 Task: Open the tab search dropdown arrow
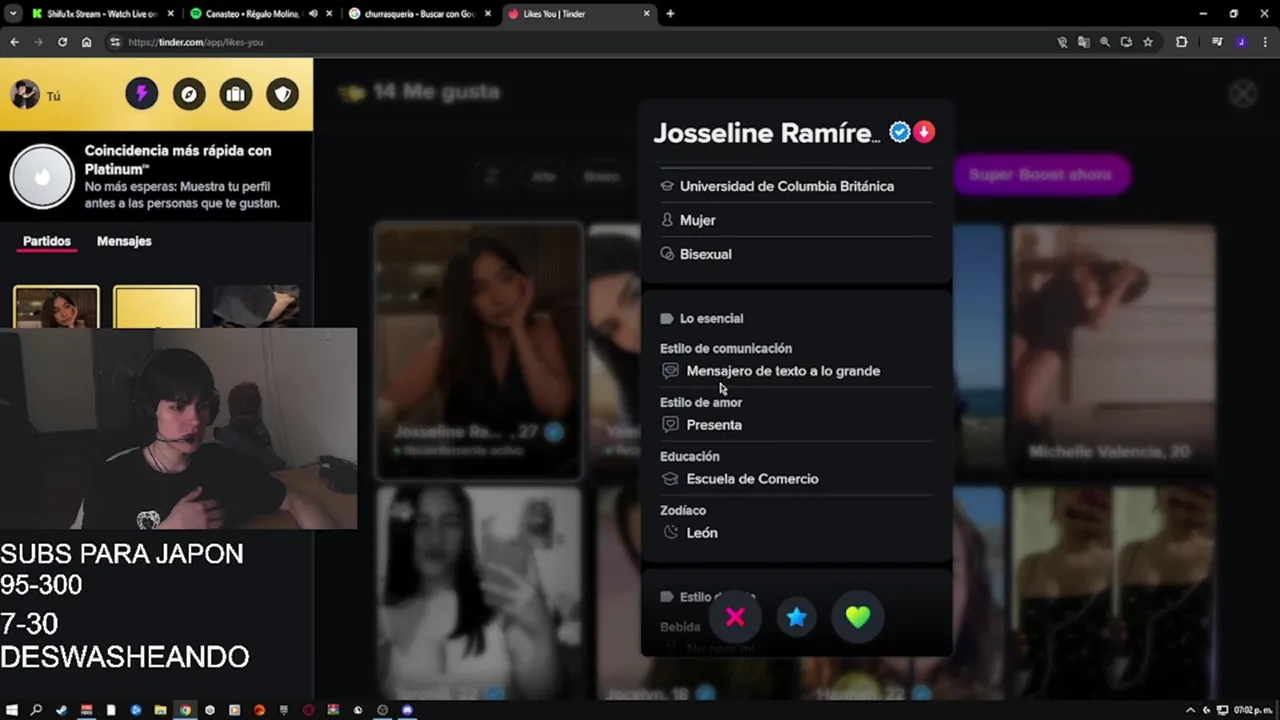(x=13, y=14)
